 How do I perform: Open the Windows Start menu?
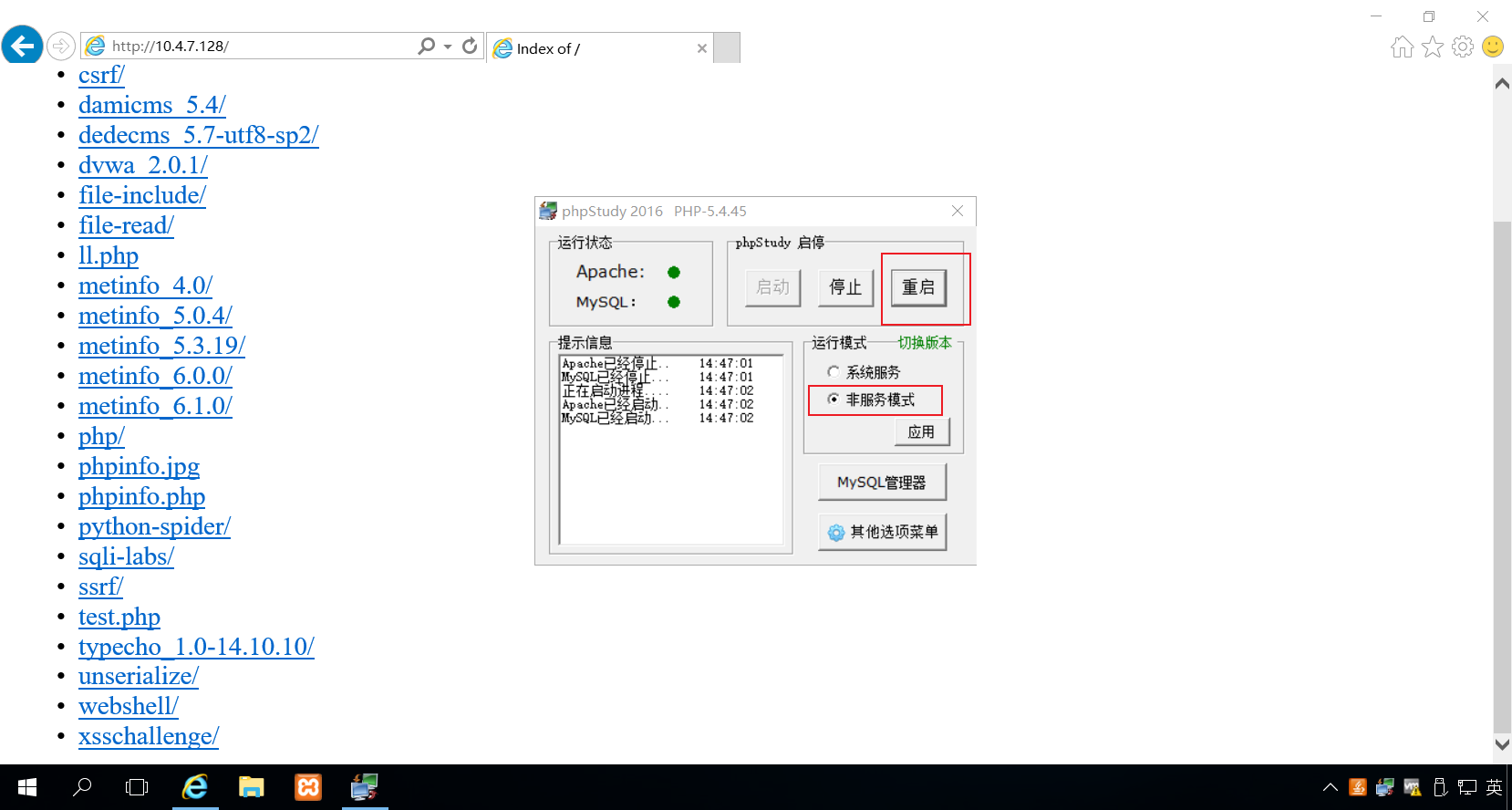27,787
